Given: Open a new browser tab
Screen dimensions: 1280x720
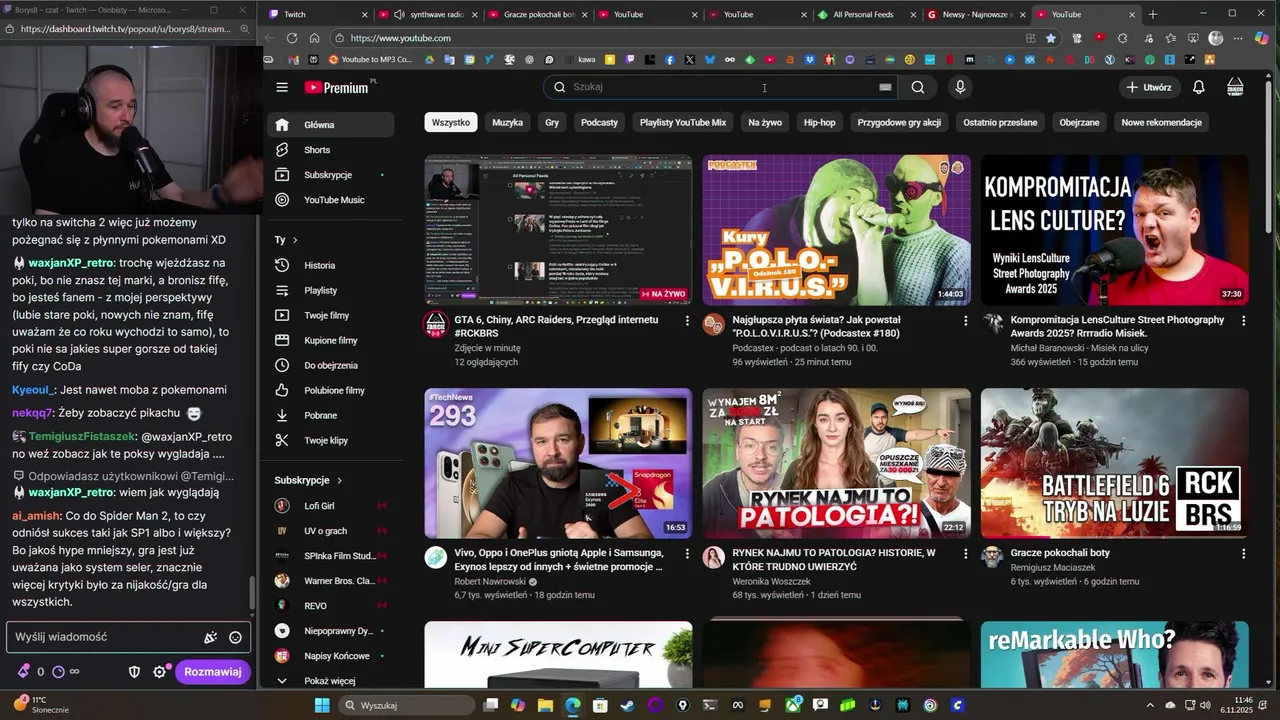Looking at the screenshot, I should point(1153,14).
